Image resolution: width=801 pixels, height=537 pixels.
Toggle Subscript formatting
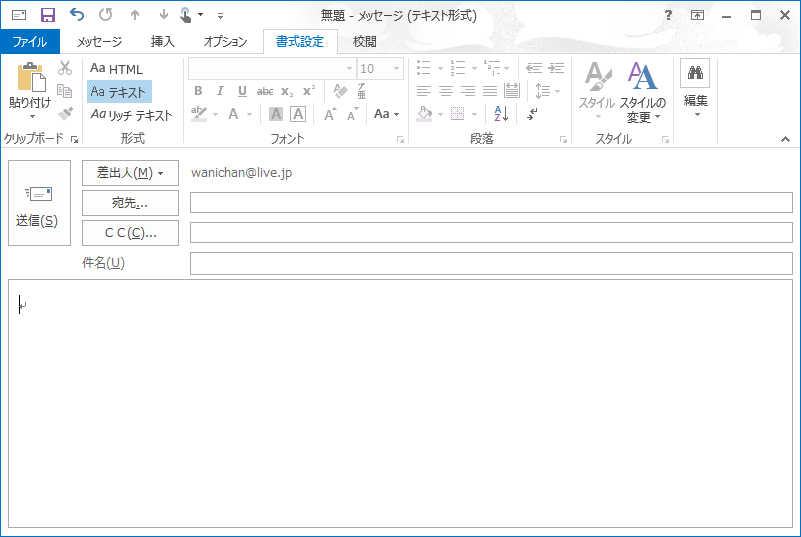pos(287,91)
